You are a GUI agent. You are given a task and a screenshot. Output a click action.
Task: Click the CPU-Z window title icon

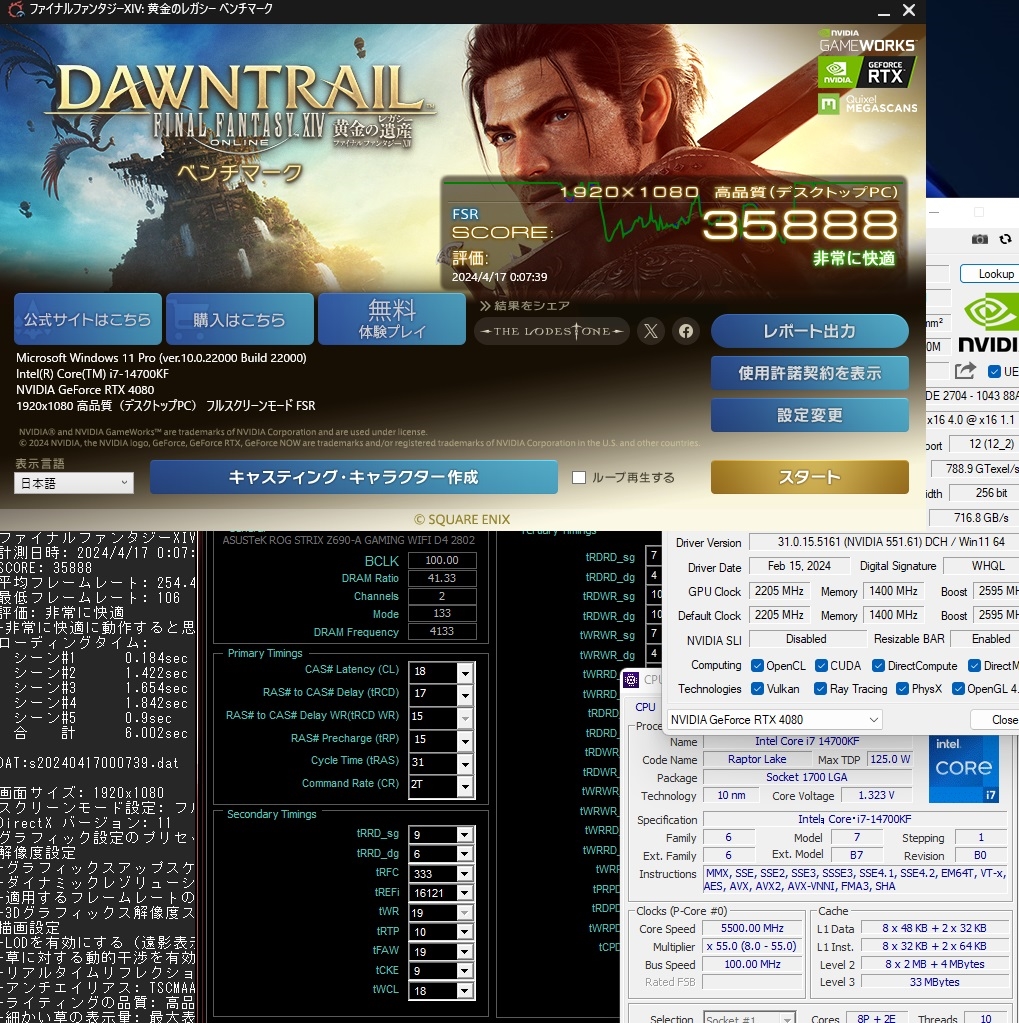[631, 680]
